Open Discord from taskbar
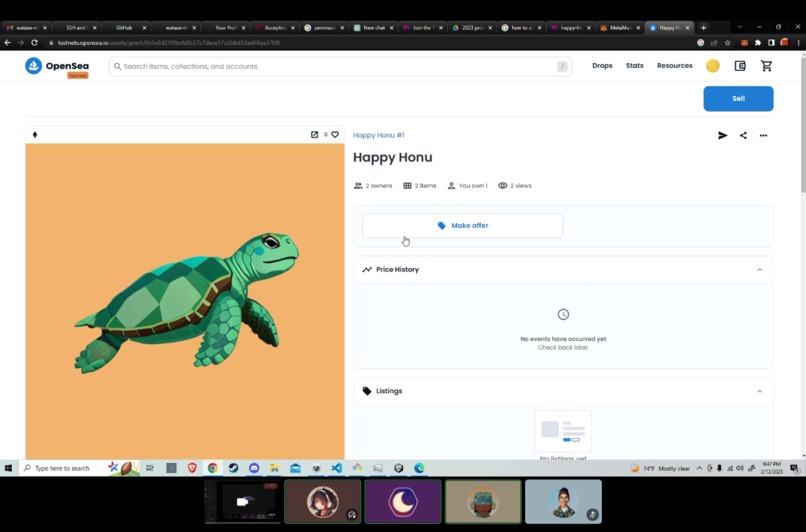The height and width of the screenshot is (532, 806). (254, 468)
